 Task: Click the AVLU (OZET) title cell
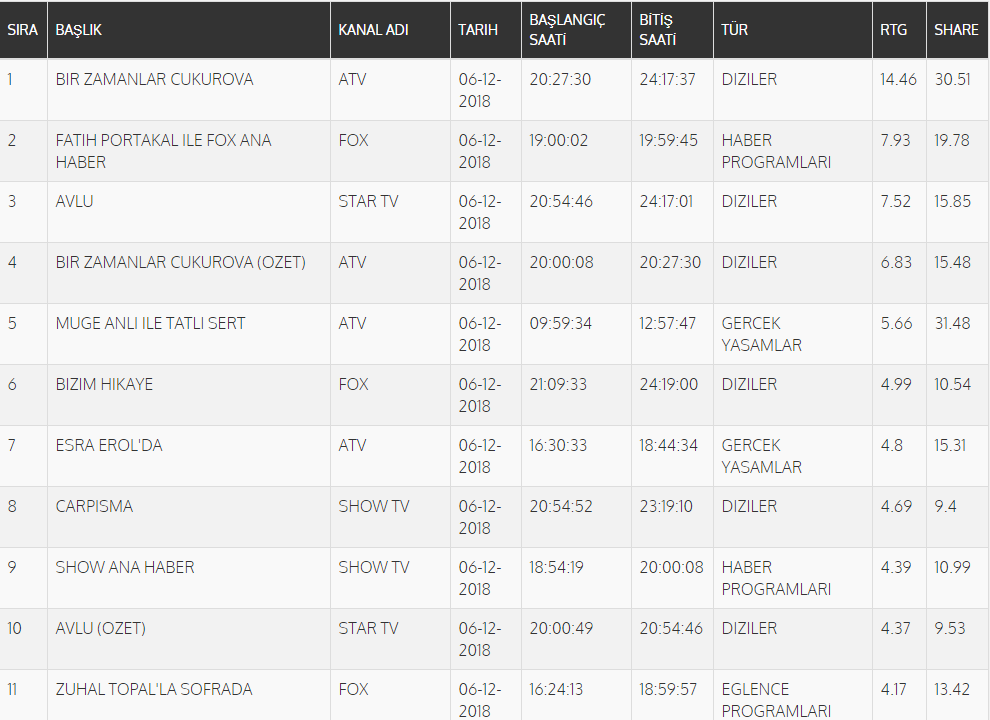pyautogui.click(x=100, y=629)
